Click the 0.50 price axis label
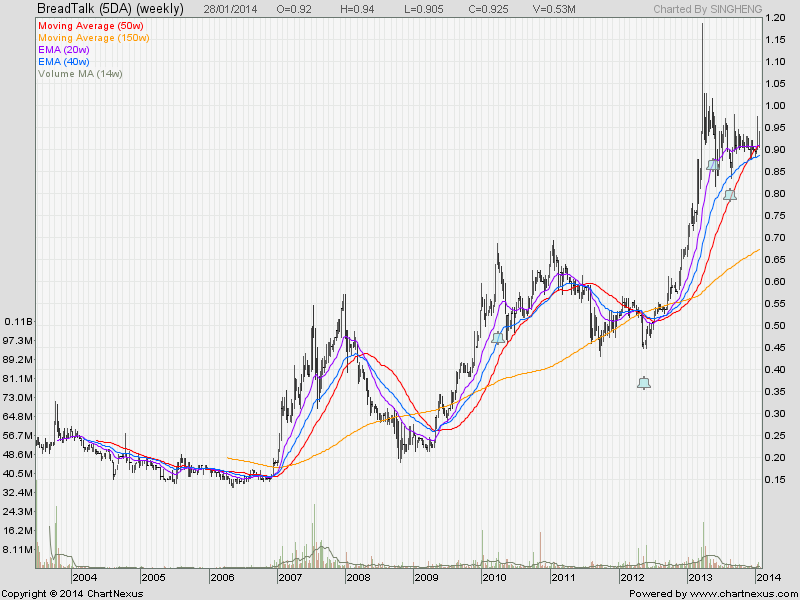800x600 pixels. pos(775,326)
